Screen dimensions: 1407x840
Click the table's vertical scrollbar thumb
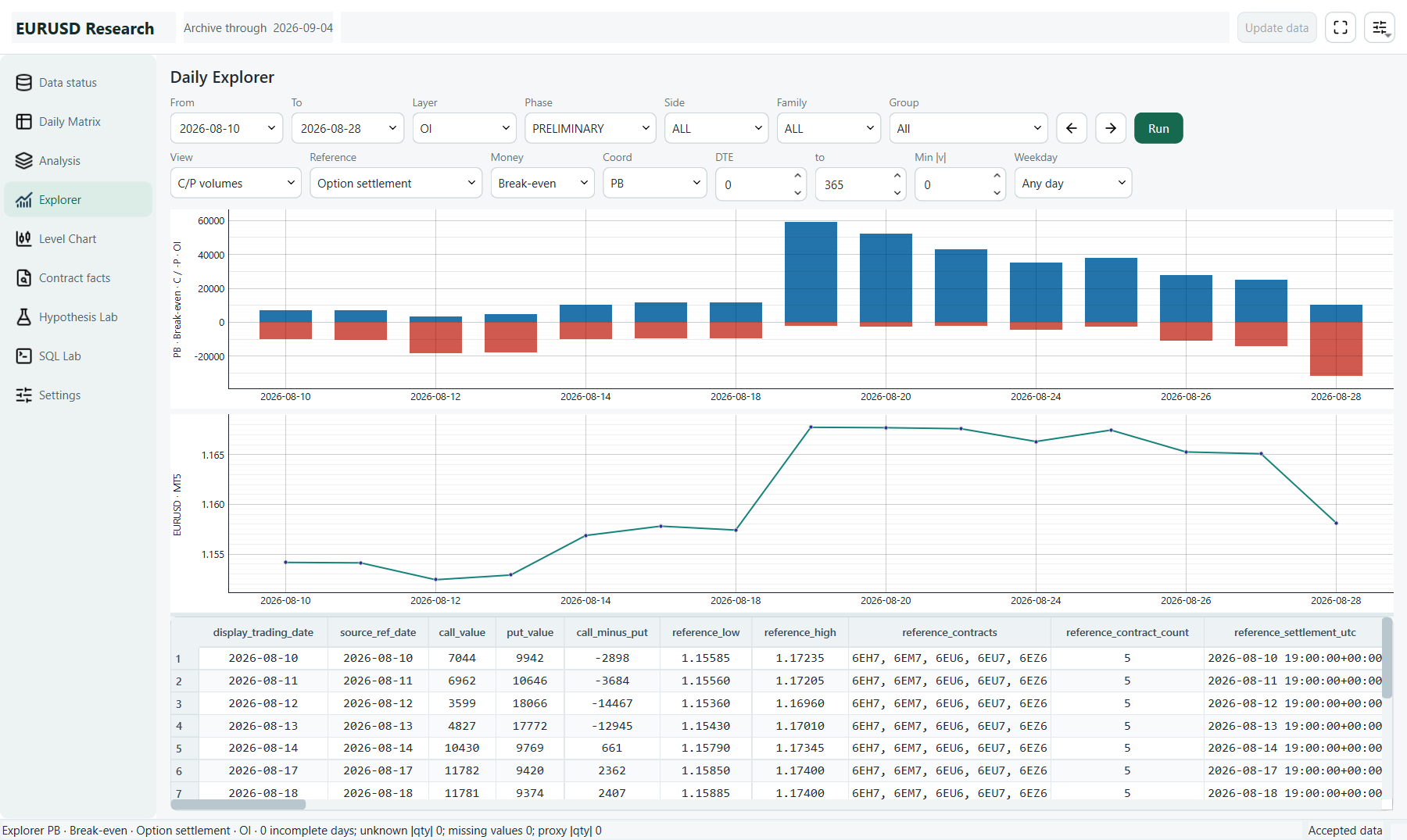pos(1387,658)
